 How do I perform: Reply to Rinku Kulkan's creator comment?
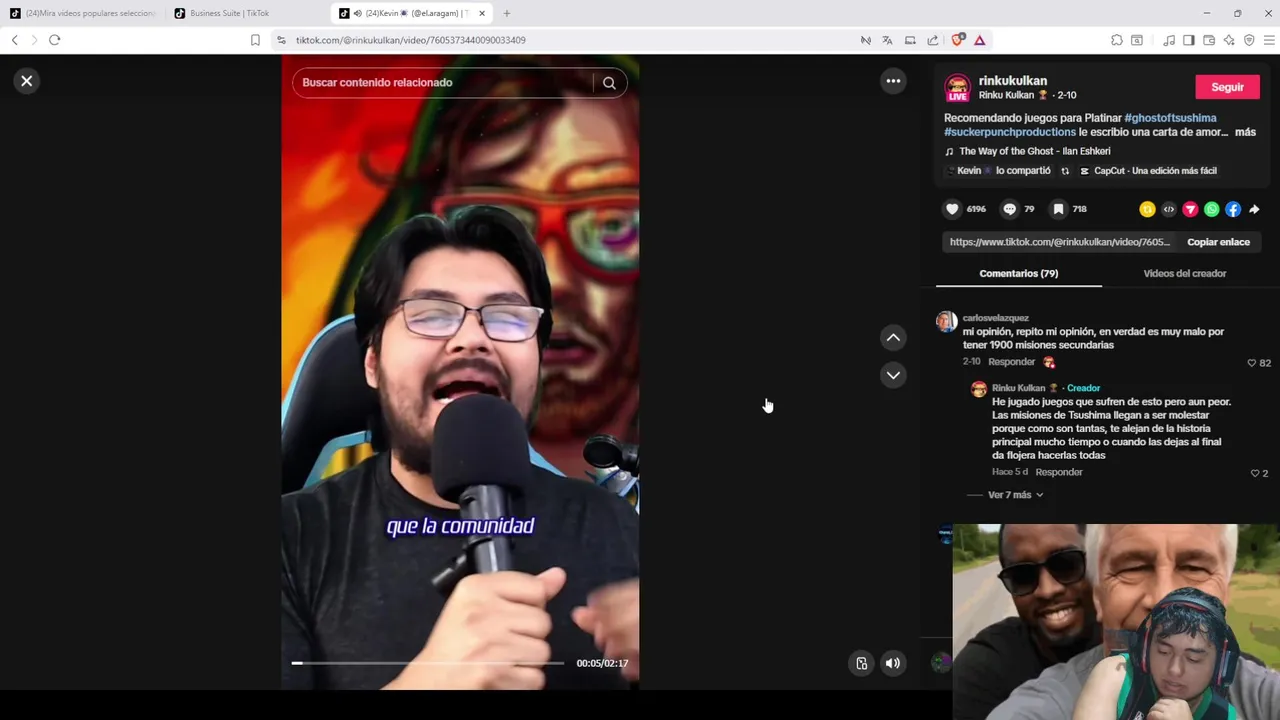coord(1059,472)
